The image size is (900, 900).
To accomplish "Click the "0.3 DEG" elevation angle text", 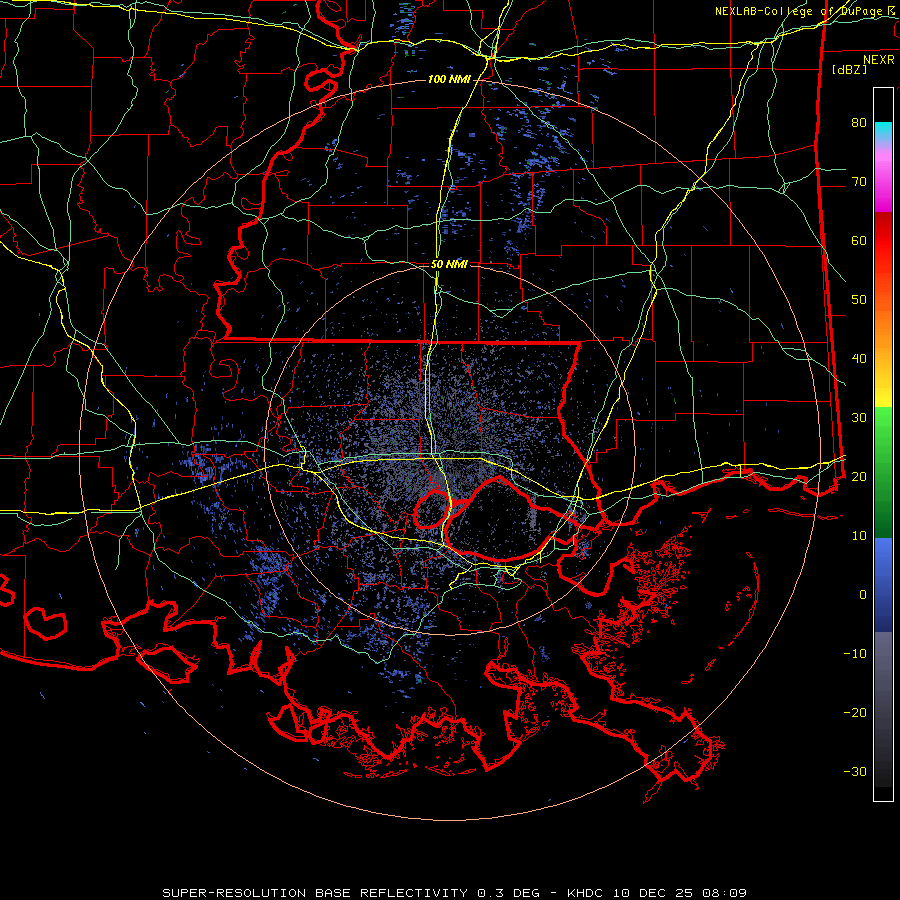I will [x=508, y=893].
